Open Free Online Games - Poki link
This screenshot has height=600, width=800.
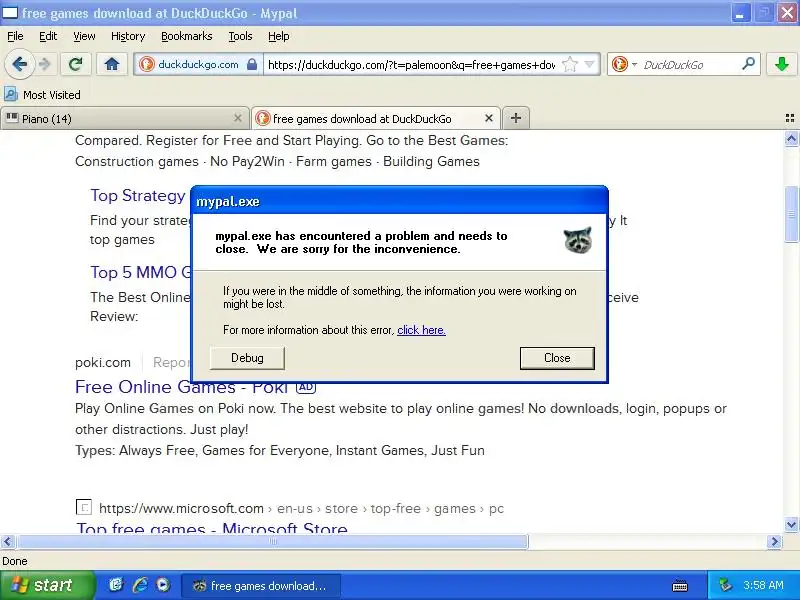pyautogui.click(x=182, y=387)
